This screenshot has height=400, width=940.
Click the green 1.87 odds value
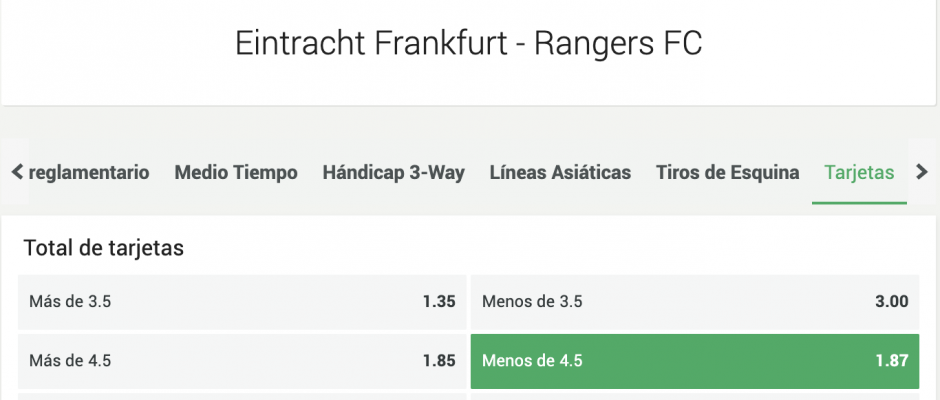(891, 361)
